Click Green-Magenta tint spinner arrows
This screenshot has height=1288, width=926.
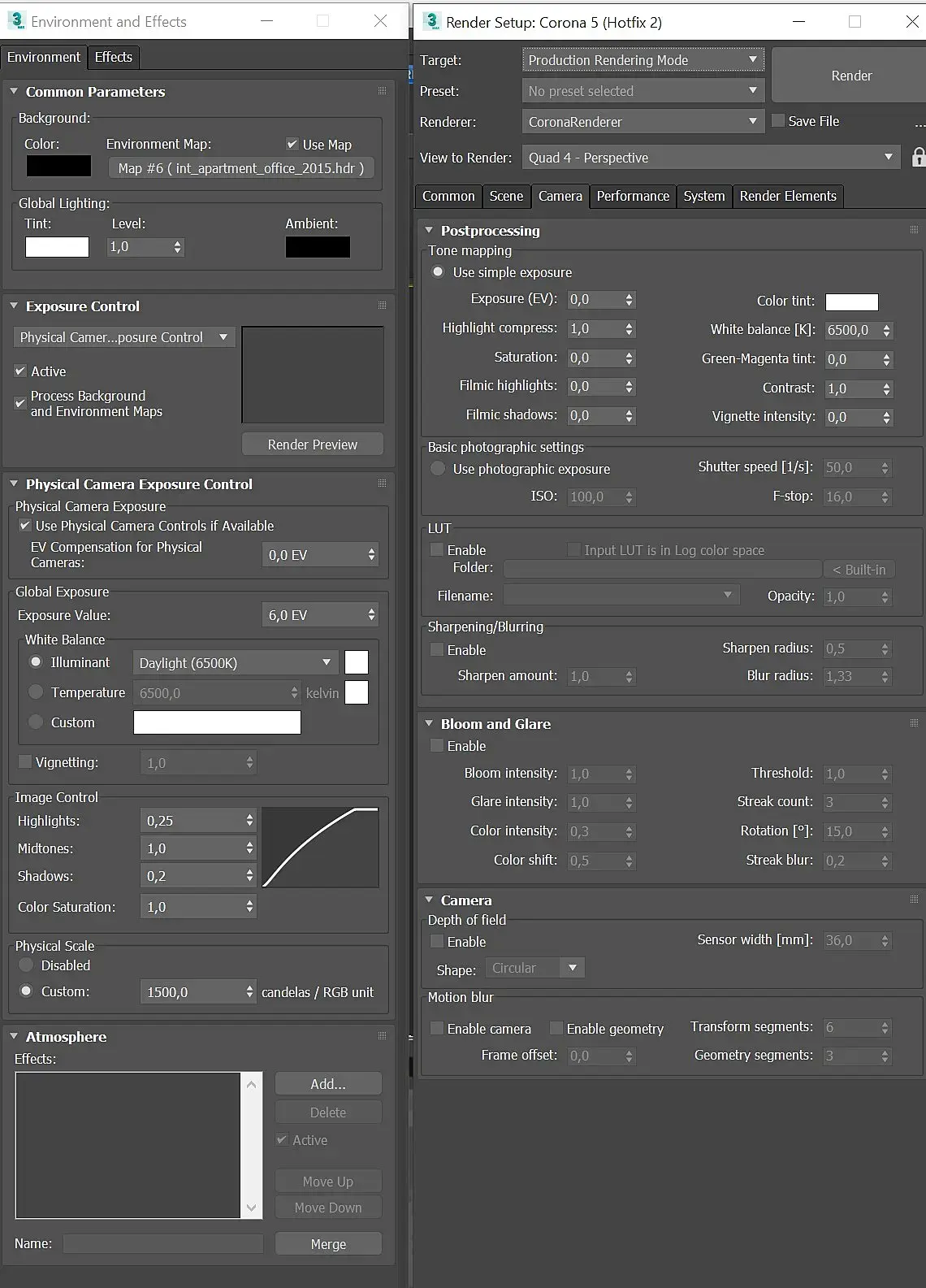(886, 360)
